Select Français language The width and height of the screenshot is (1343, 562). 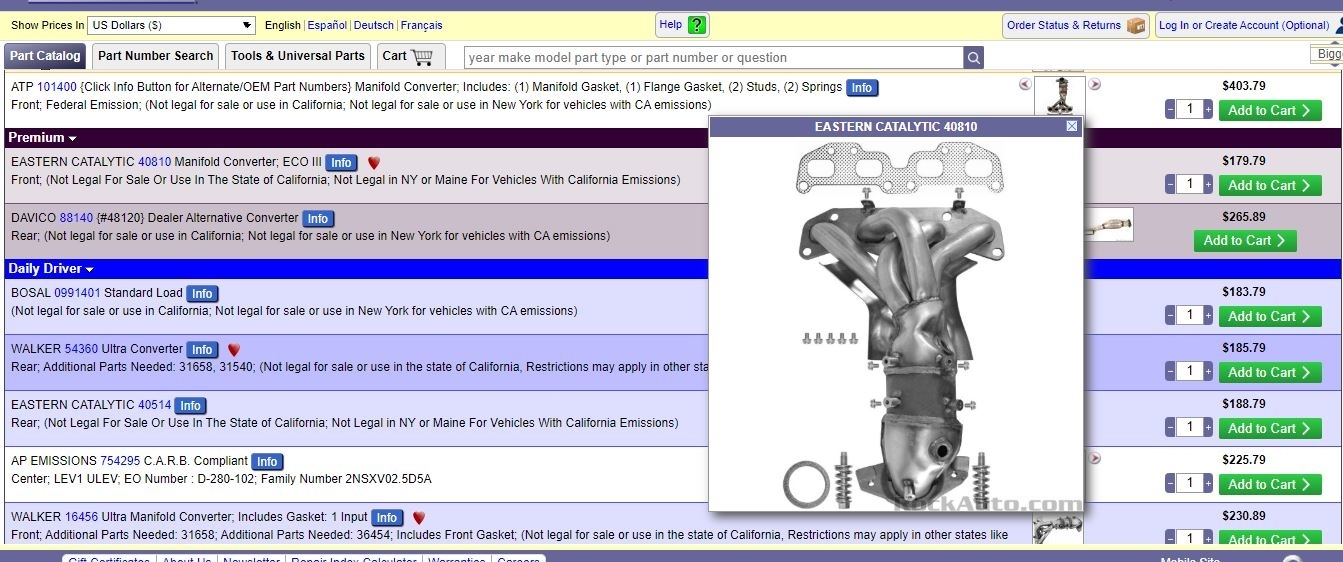(422, 25)
